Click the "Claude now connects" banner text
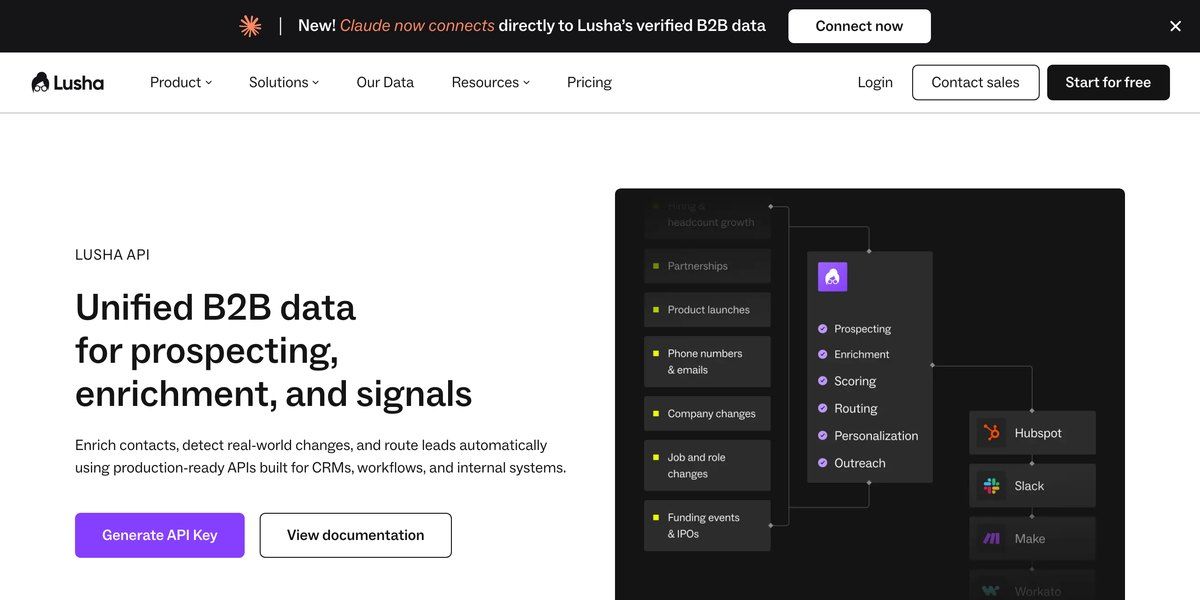This screenshot has height=600, width=1200. (x=417, y=26)
